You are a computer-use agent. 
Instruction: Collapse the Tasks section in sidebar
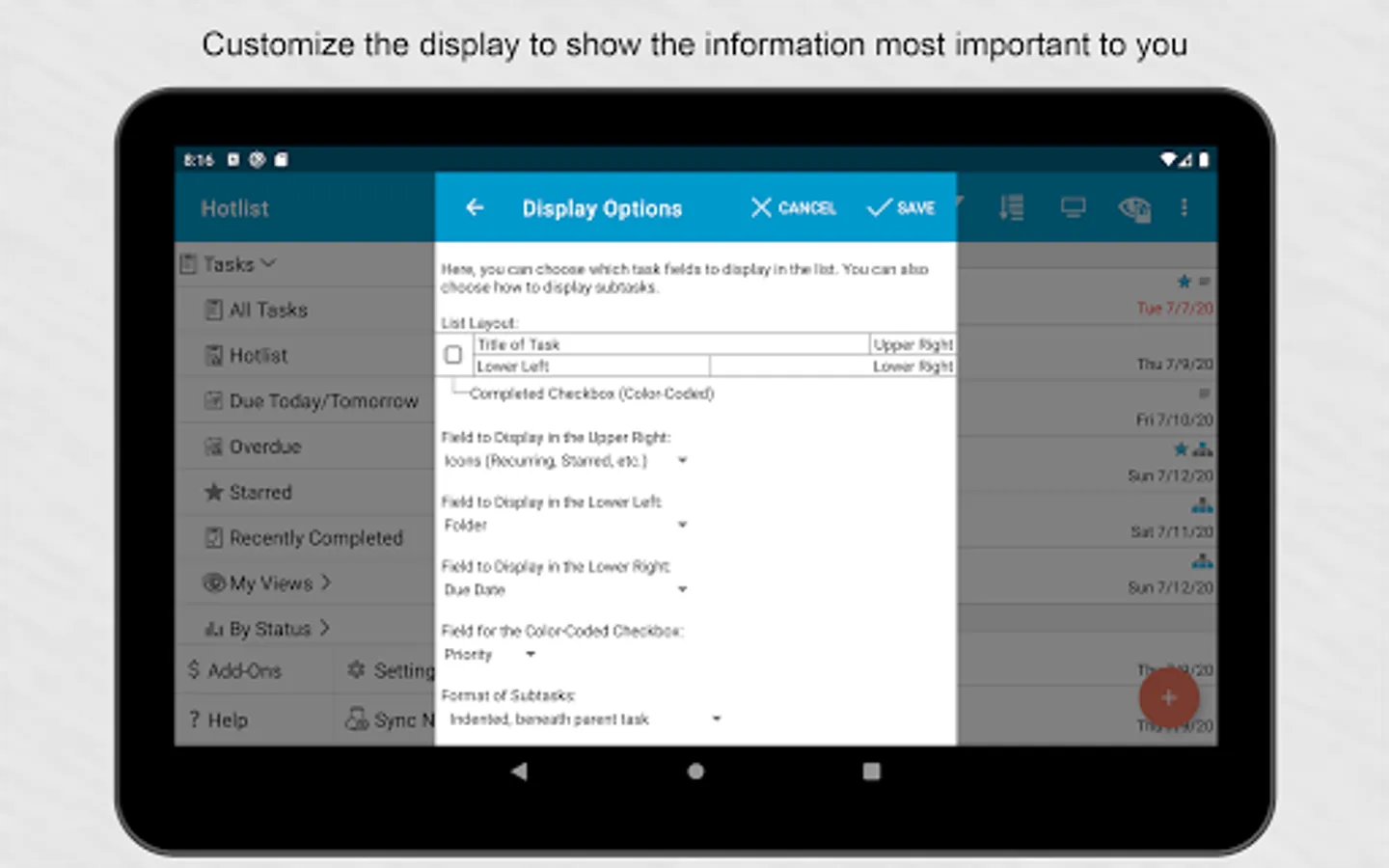(x=229, y=264)
